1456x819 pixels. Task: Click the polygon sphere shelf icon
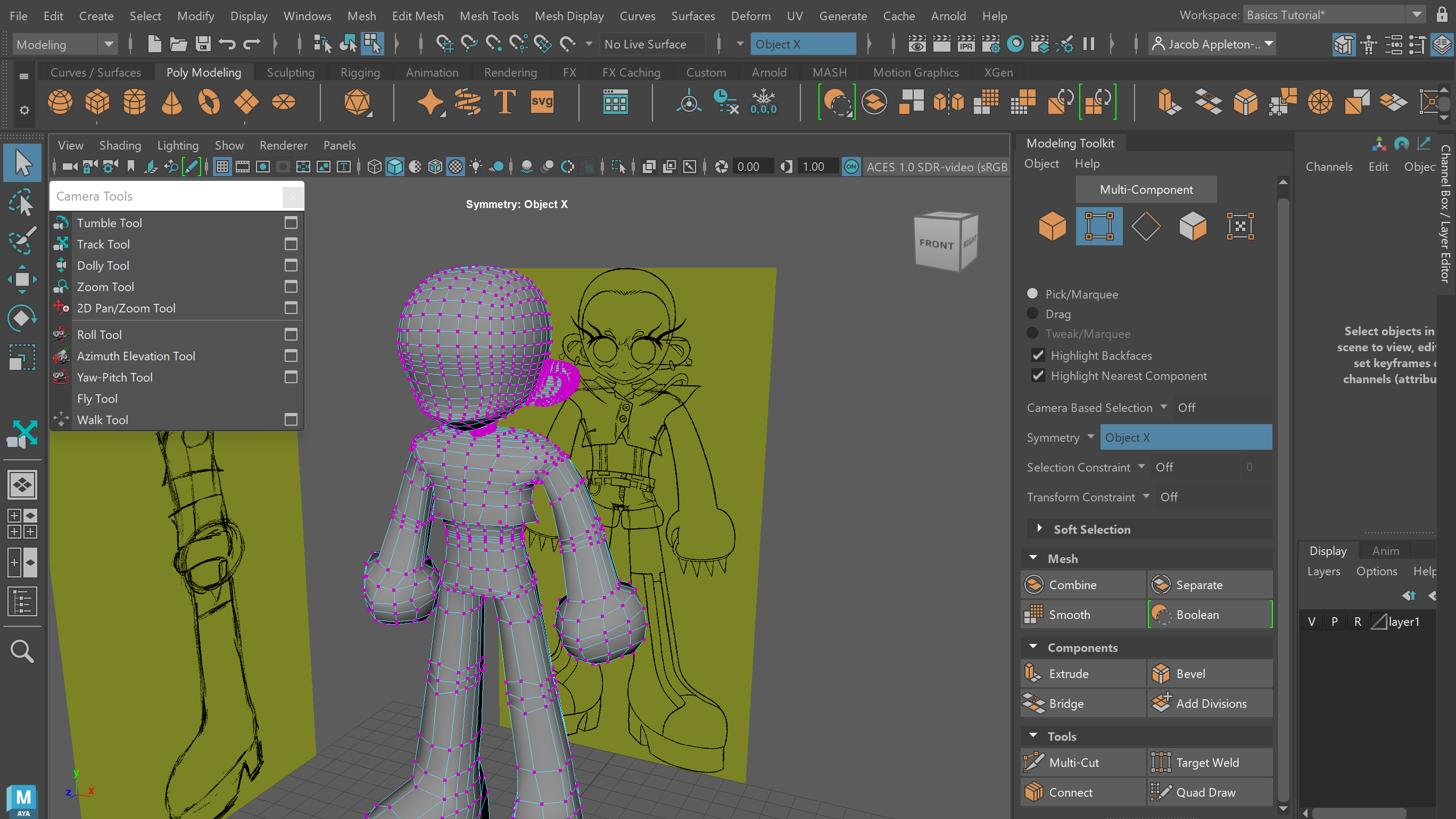coord(60,102)
